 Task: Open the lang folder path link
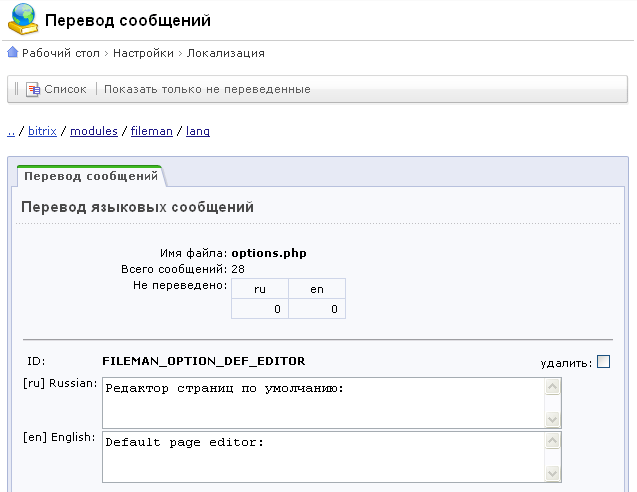click(x=197, y=131)
